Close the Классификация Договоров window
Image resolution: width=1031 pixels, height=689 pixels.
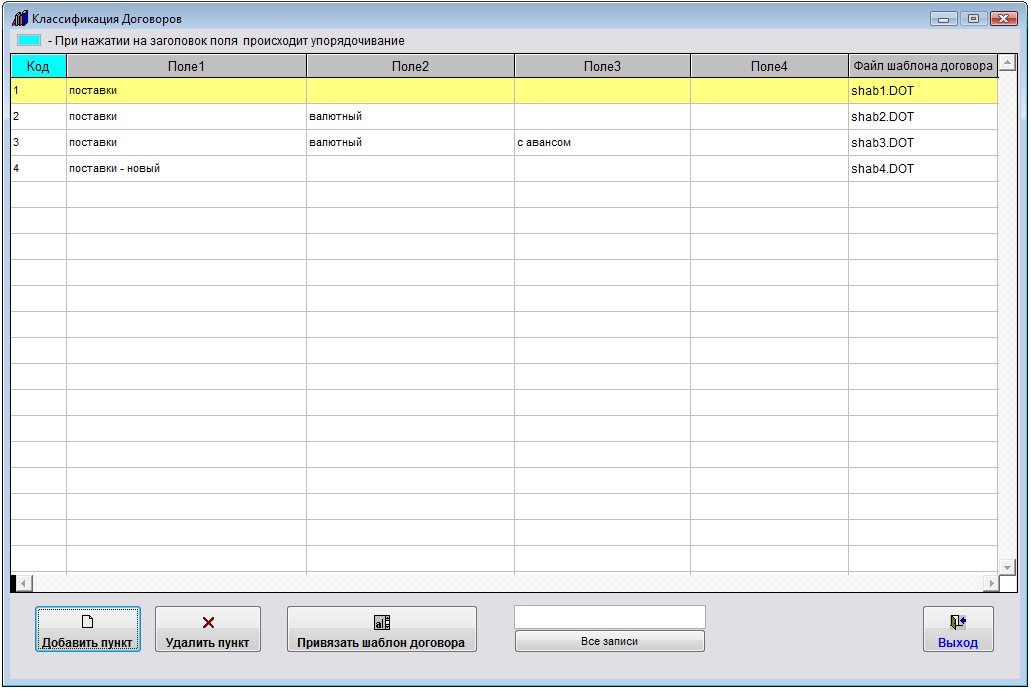pos(1004,18)
